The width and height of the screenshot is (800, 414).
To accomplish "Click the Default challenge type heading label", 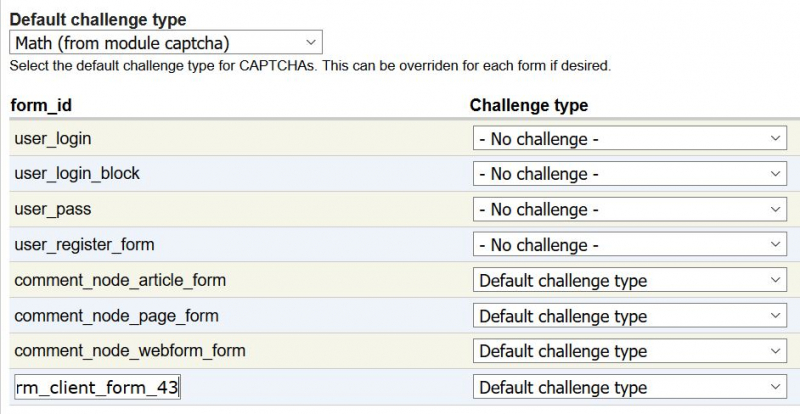I will (98, 19).
